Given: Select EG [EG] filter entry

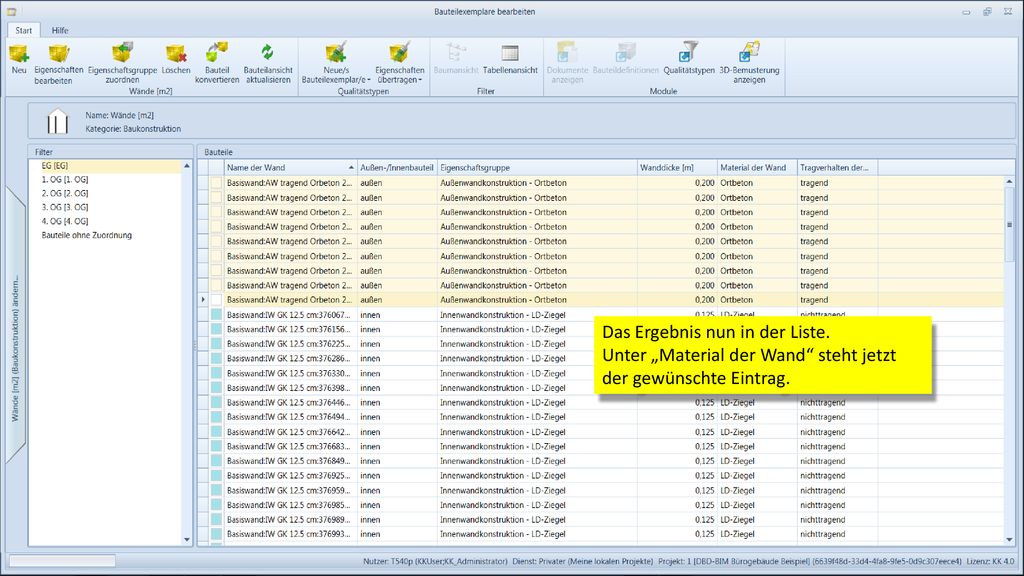Looking at the screenshot, I should pos(105,166).
